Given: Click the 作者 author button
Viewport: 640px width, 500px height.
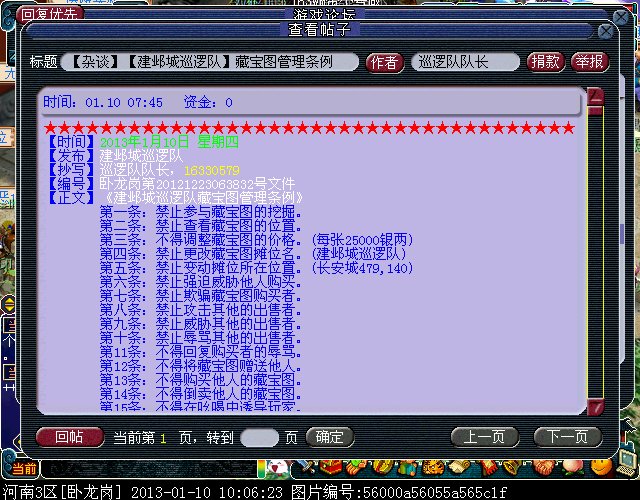Looking at the screenshot, I should click(x=385, y=62).
